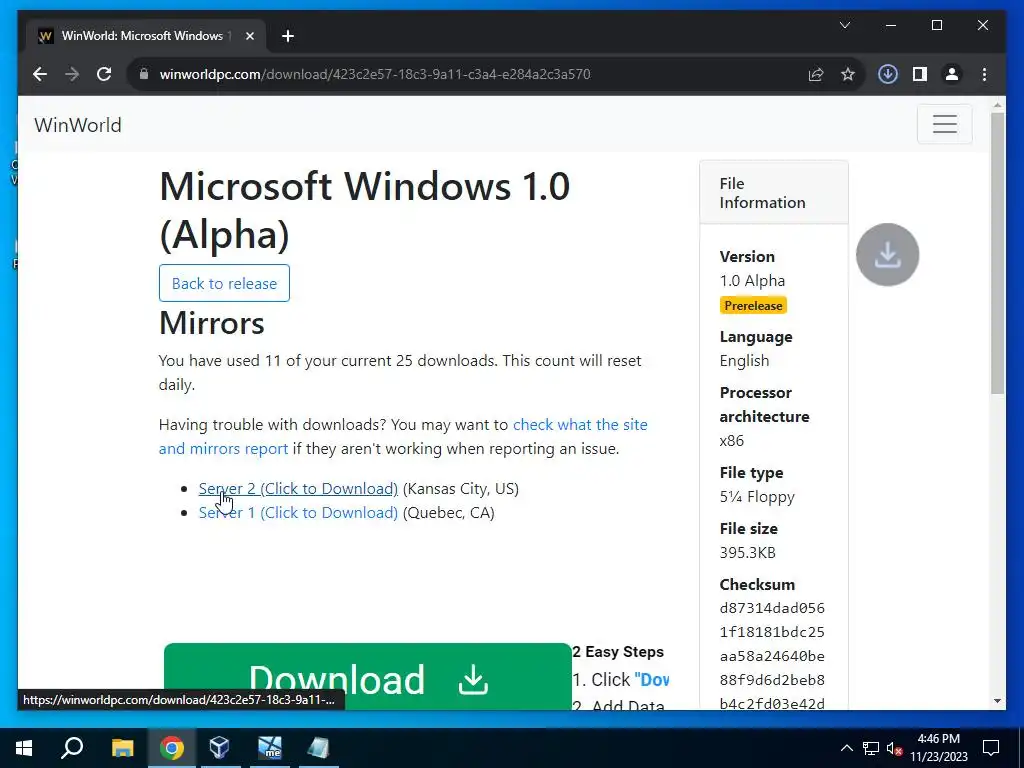
Task: Switch to Chrome in the taskbar
Action: (x=171, y=748)
